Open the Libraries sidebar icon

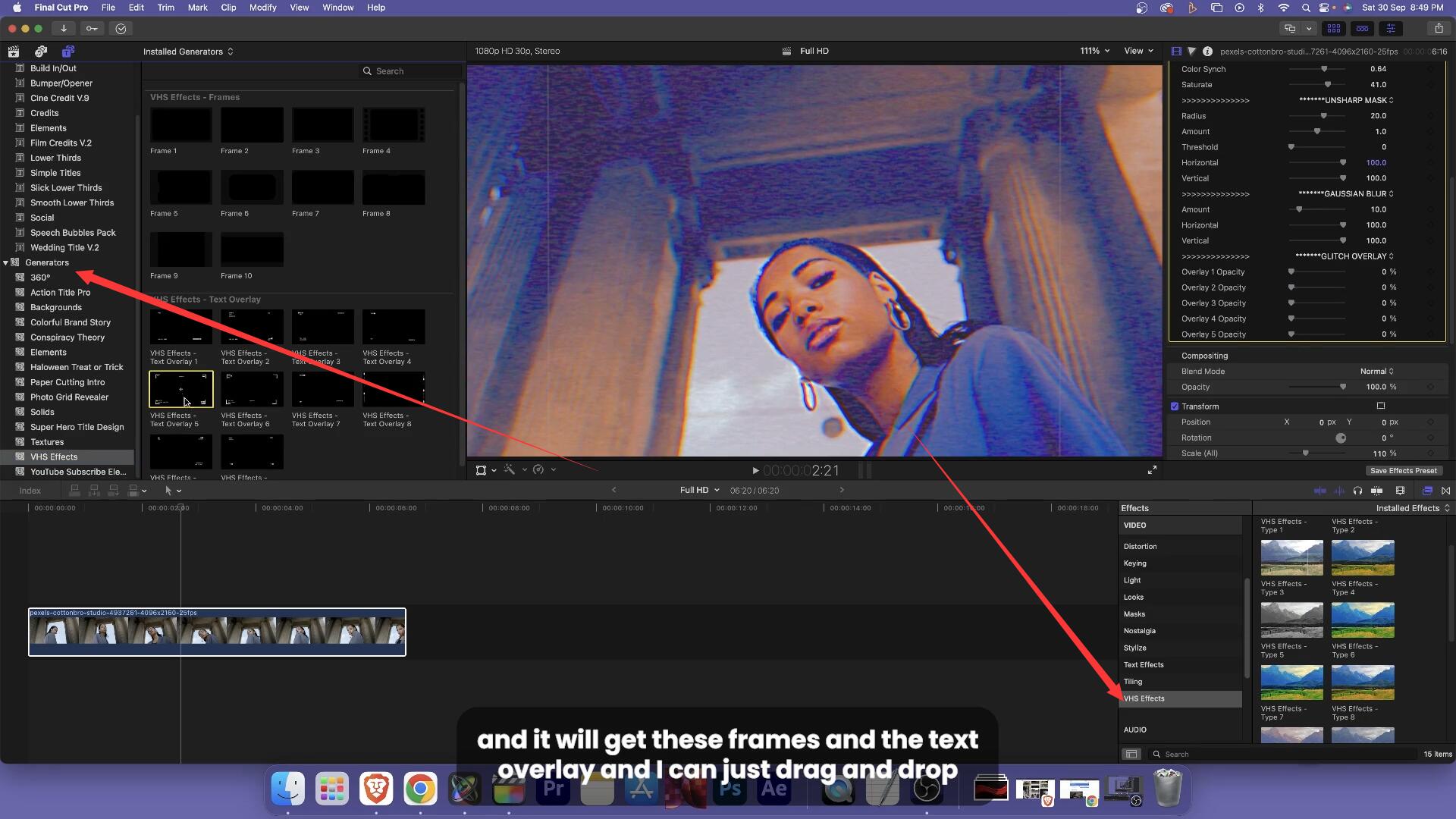click(14, 52)
